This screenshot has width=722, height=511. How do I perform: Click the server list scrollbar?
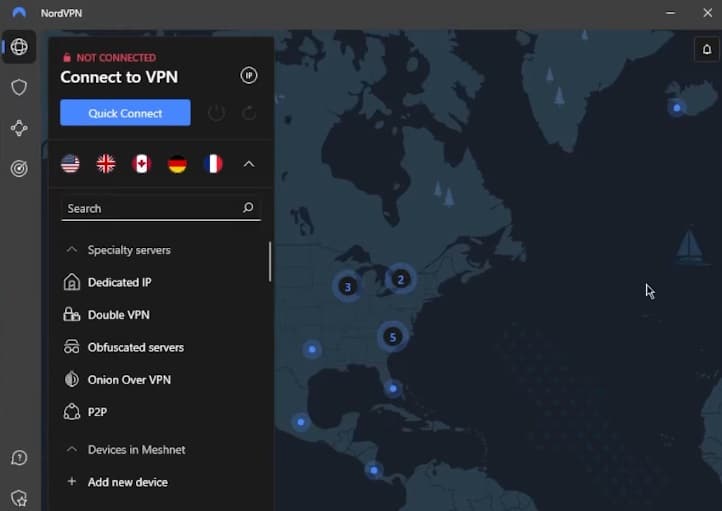coord(270,261)
